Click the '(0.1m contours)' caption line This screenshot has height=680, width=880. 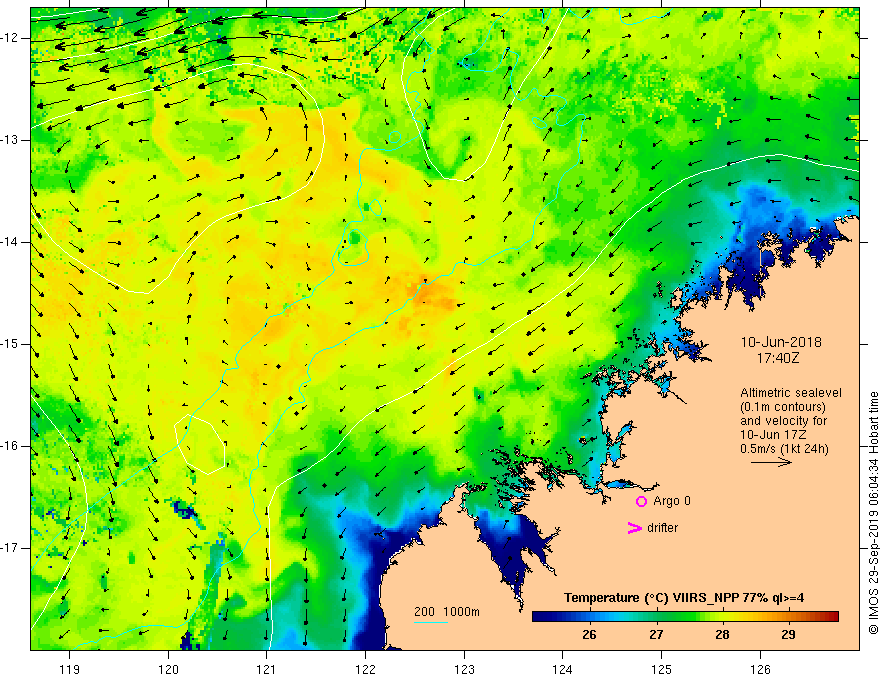(783, 407)
